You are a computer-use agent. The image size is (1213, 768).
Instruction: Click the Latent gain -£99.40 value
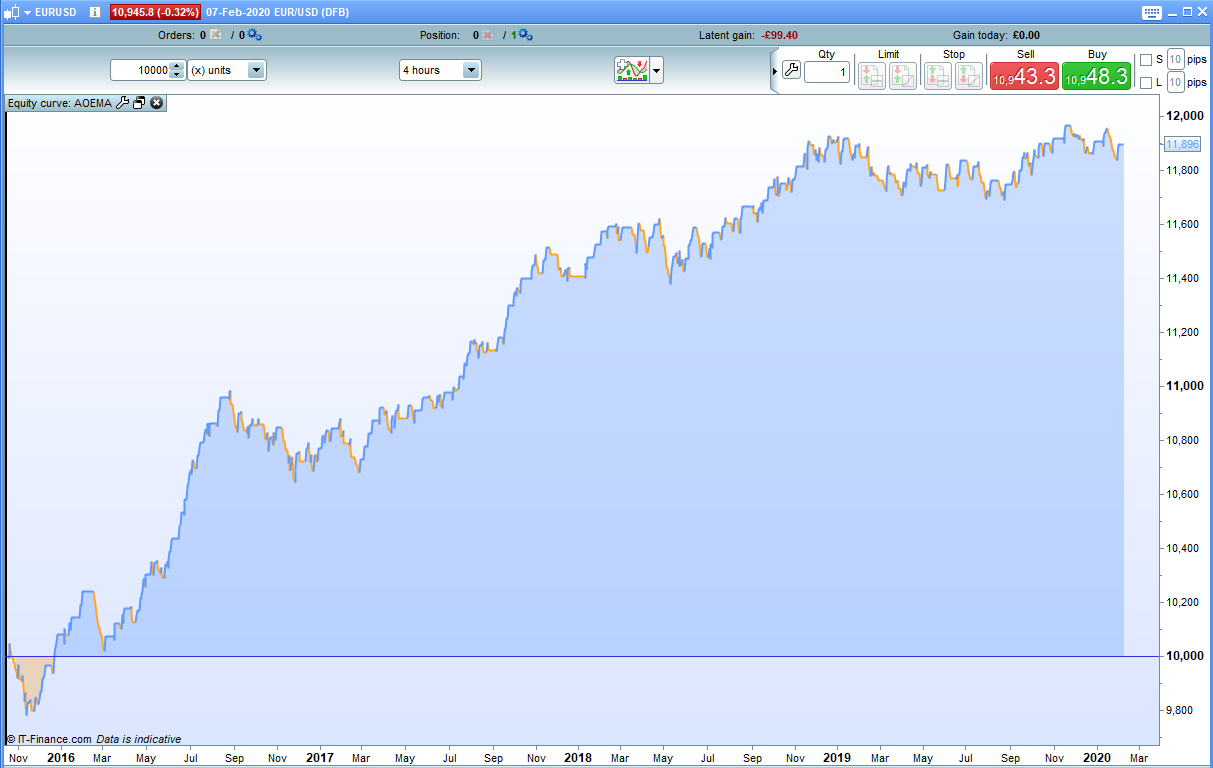779,35
